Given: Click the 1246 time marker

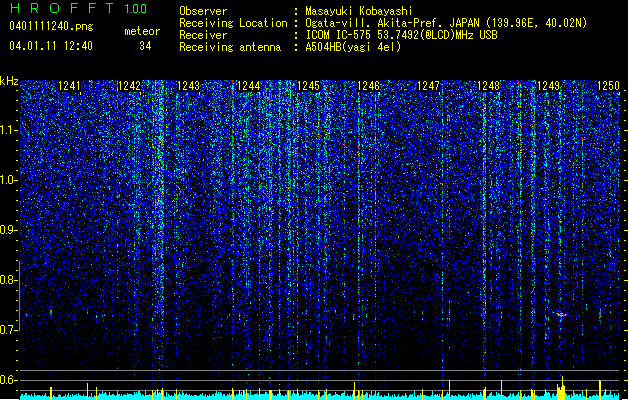Looking at the screenshot, I should [x=368, y=86].
